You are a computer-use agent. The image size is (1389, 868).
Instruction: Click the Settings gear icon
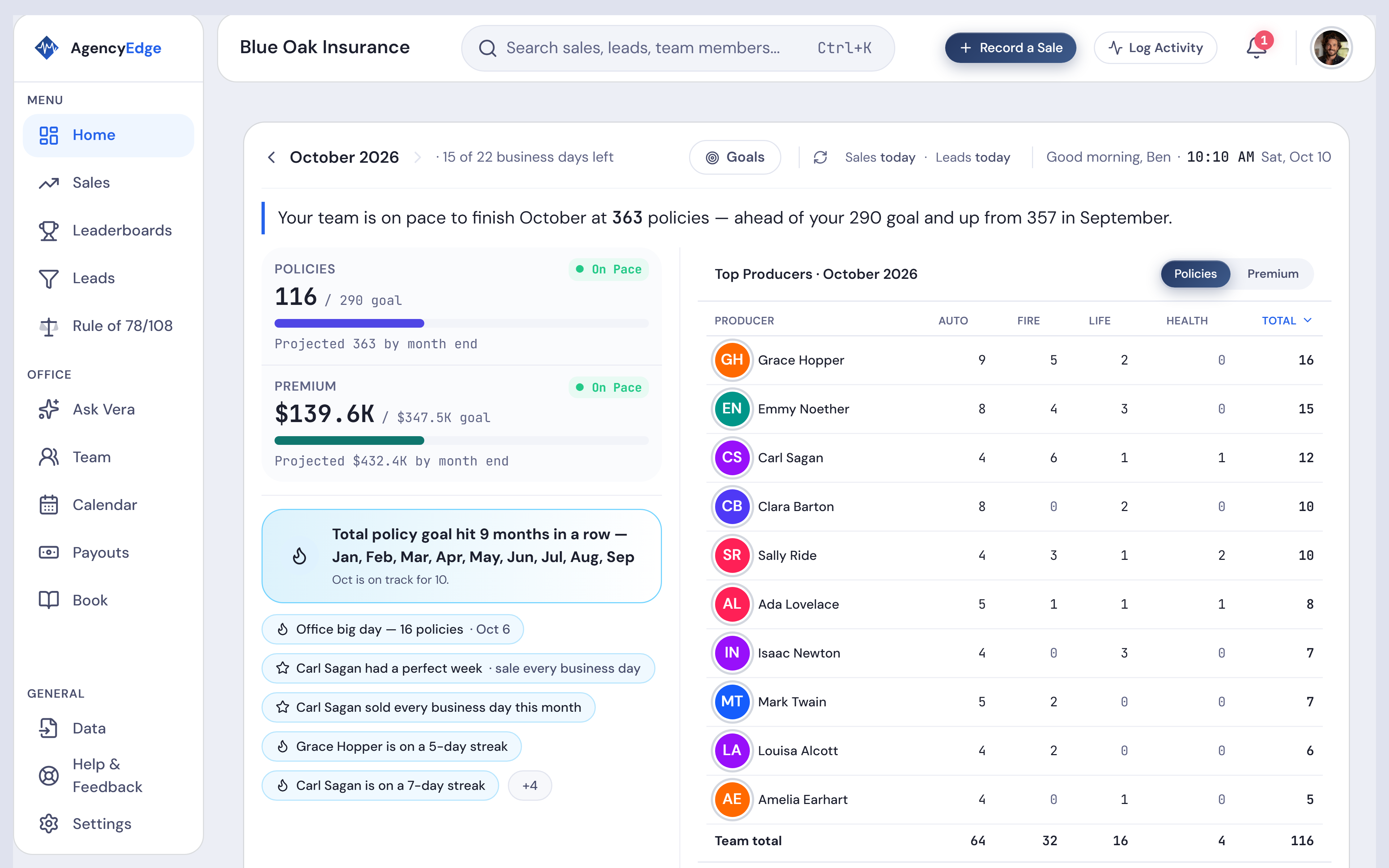point(49,823)
